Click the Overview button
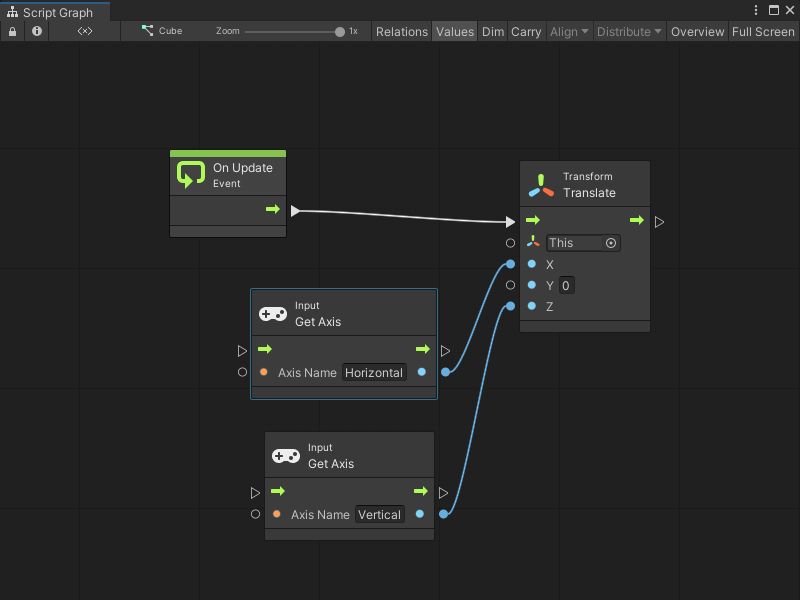Viewport: 800px width, 600px height. click(697, 31)
